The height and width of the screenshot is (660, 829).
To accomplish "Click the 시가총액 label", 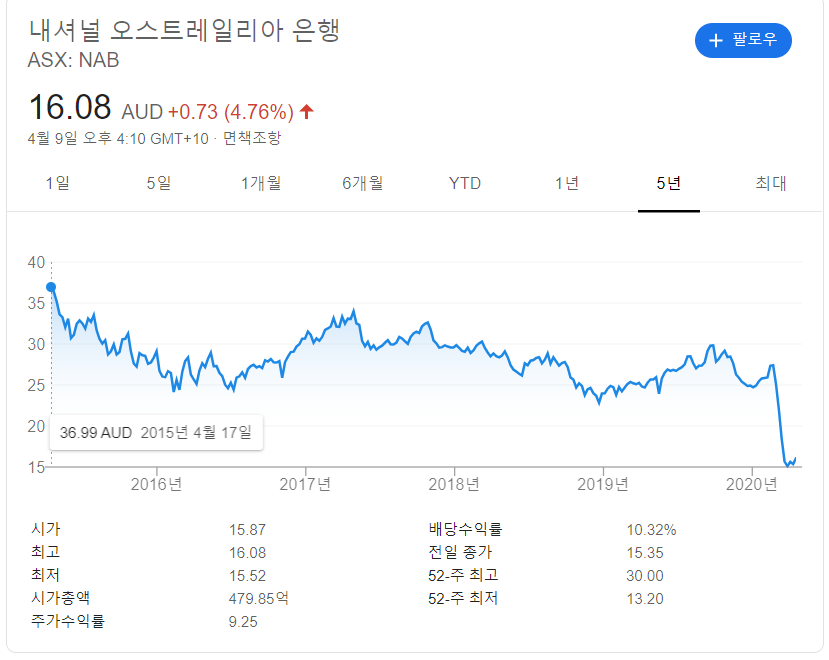I will 60,598.
